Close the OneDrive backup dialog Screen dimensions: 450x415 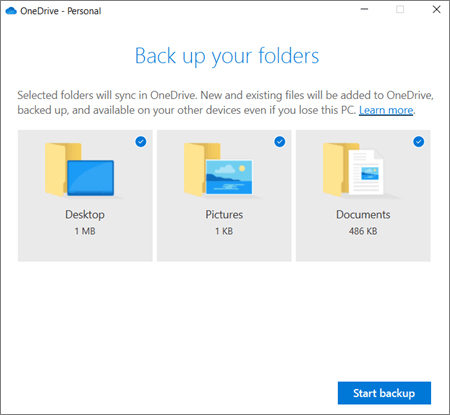point(436,9)
